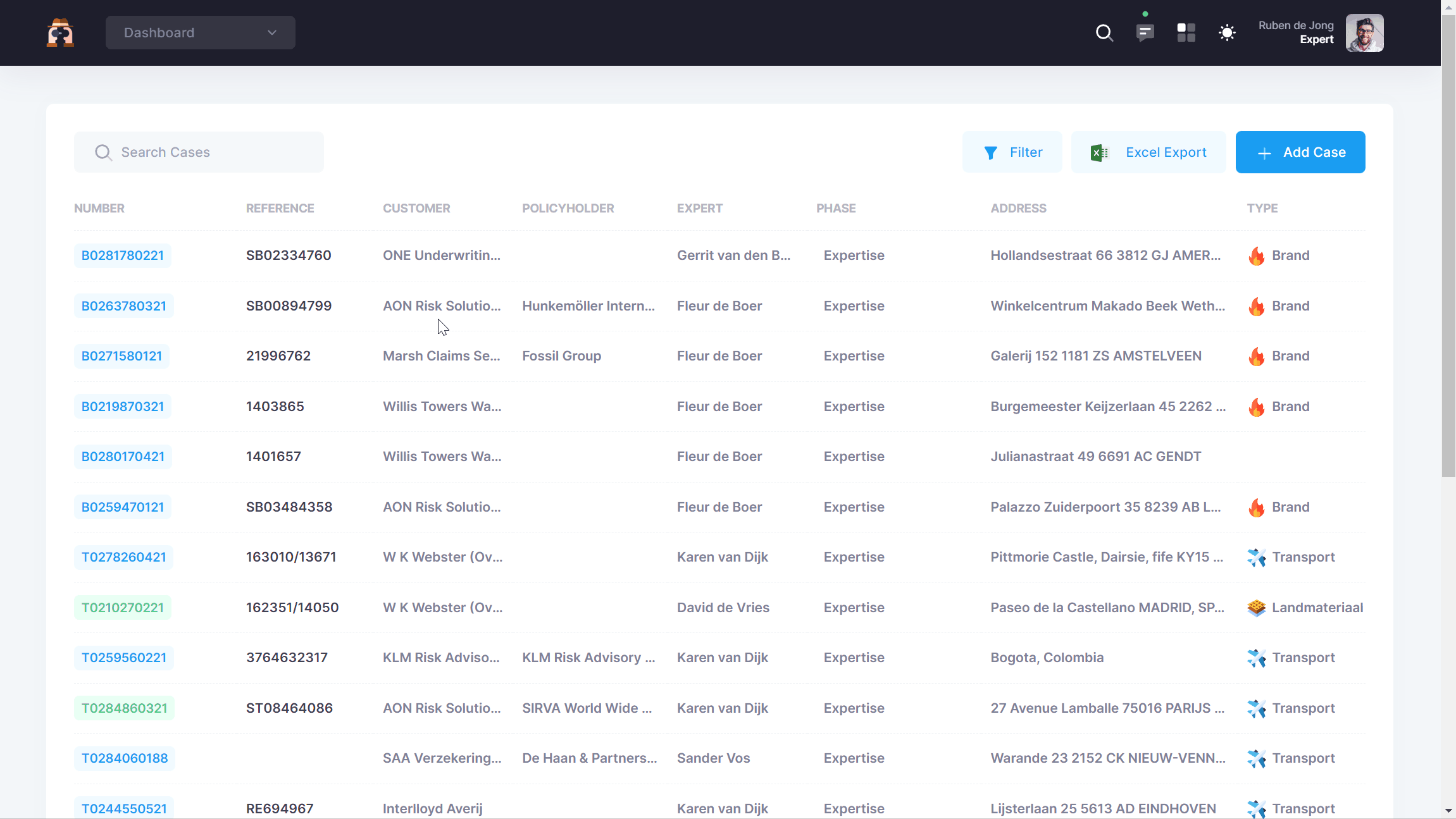Sort by the CUSTOMER column header
1456x819 pixels.
pyautogui.click(x=416, y=208)
